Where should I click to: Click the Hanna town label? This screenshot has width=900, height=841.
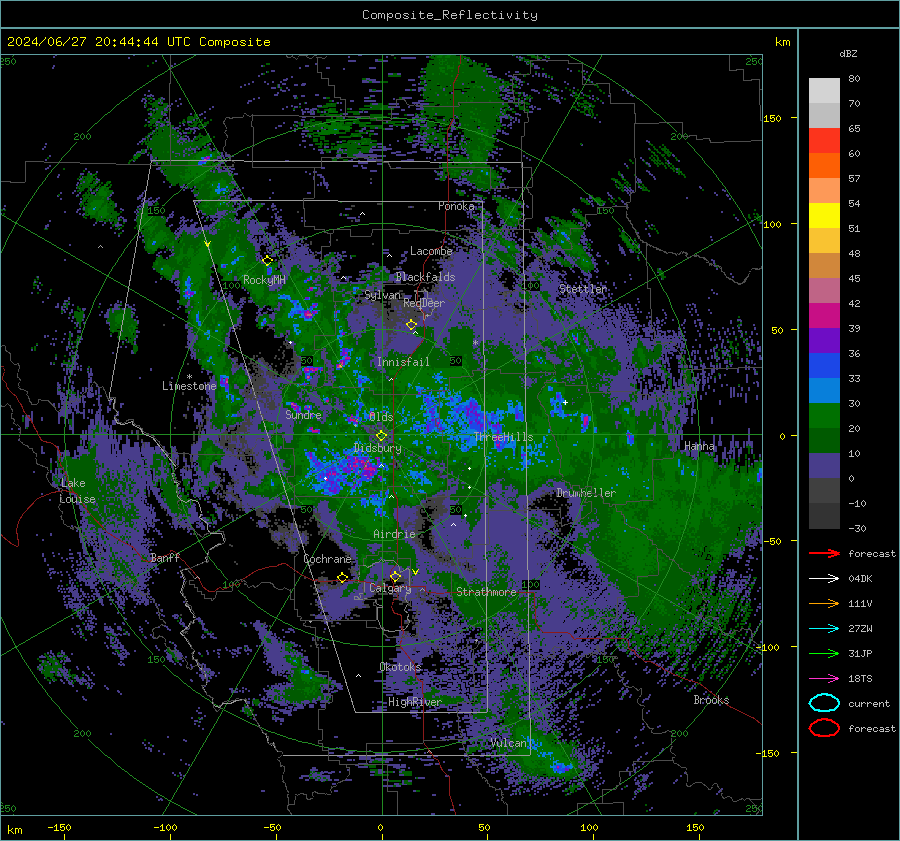pos(699,446)
